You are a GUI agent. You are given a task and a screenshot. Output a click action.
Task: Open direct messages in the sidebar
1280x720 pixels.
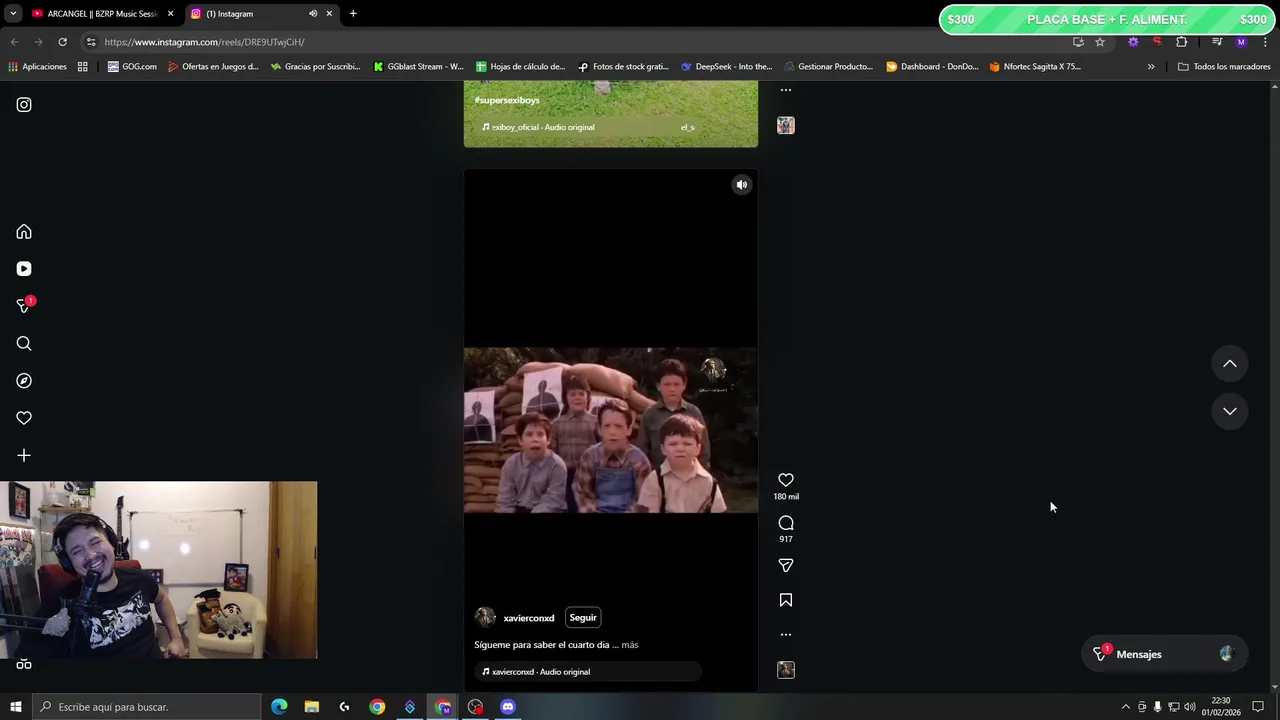click(24, 306)
